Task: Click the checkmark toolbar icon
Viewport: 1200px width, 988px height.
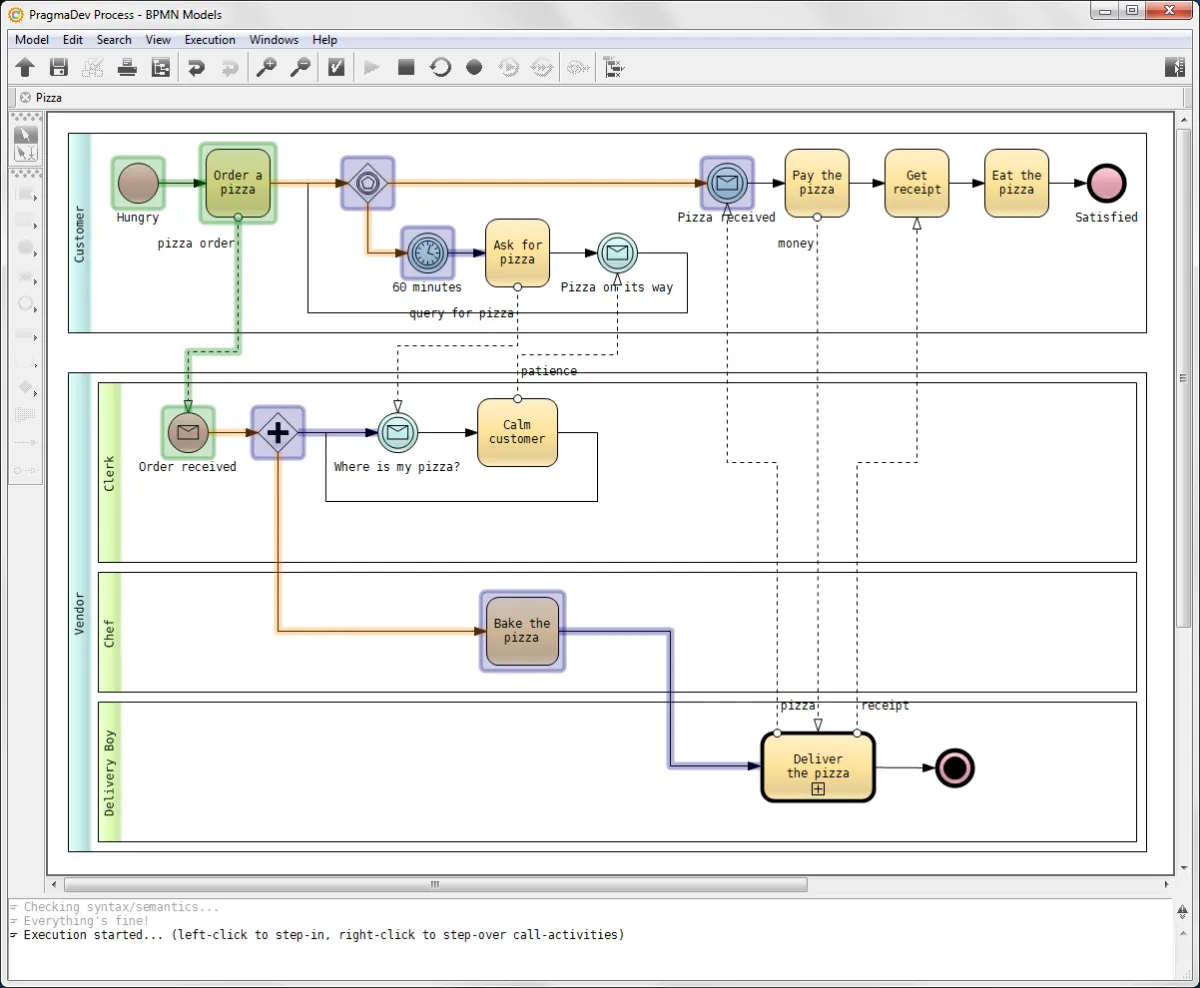Action: pyautogui.click(x=337, y=68)
